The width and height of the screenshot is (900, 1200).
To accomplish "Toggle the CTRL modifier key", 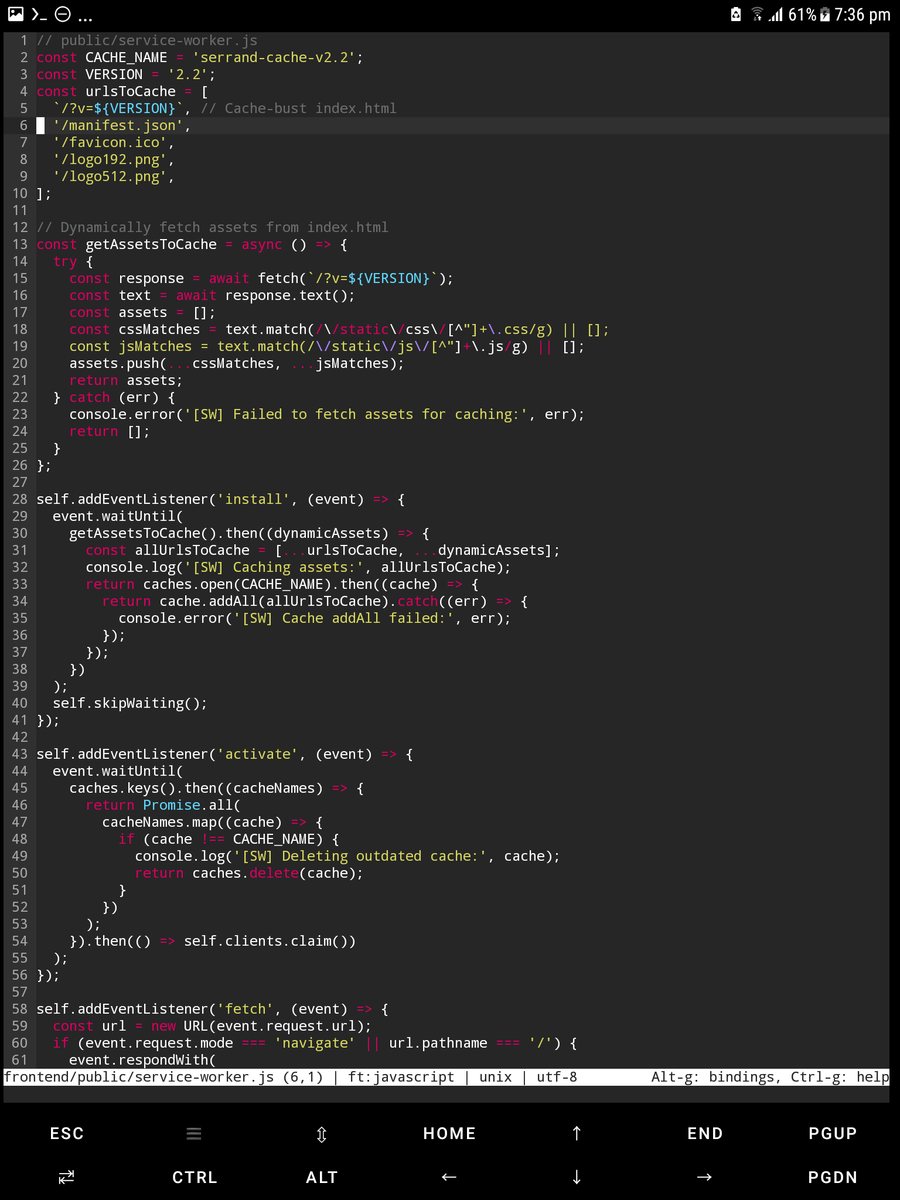I will tap(194, 1177).
